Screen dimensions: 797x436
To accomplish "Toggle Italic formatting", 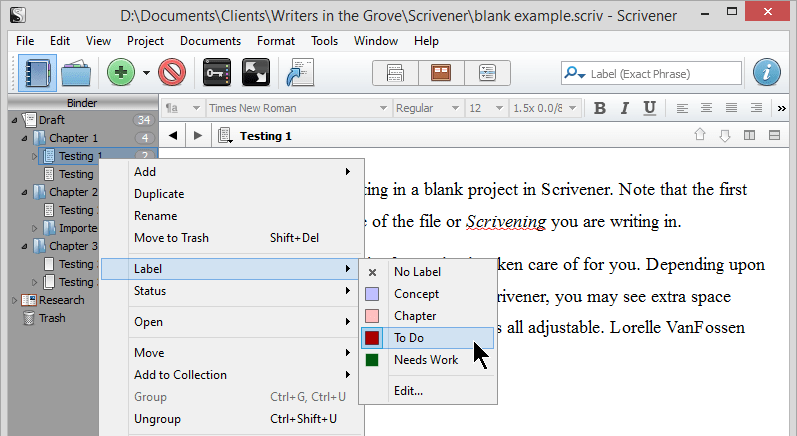I will point(625,108).
